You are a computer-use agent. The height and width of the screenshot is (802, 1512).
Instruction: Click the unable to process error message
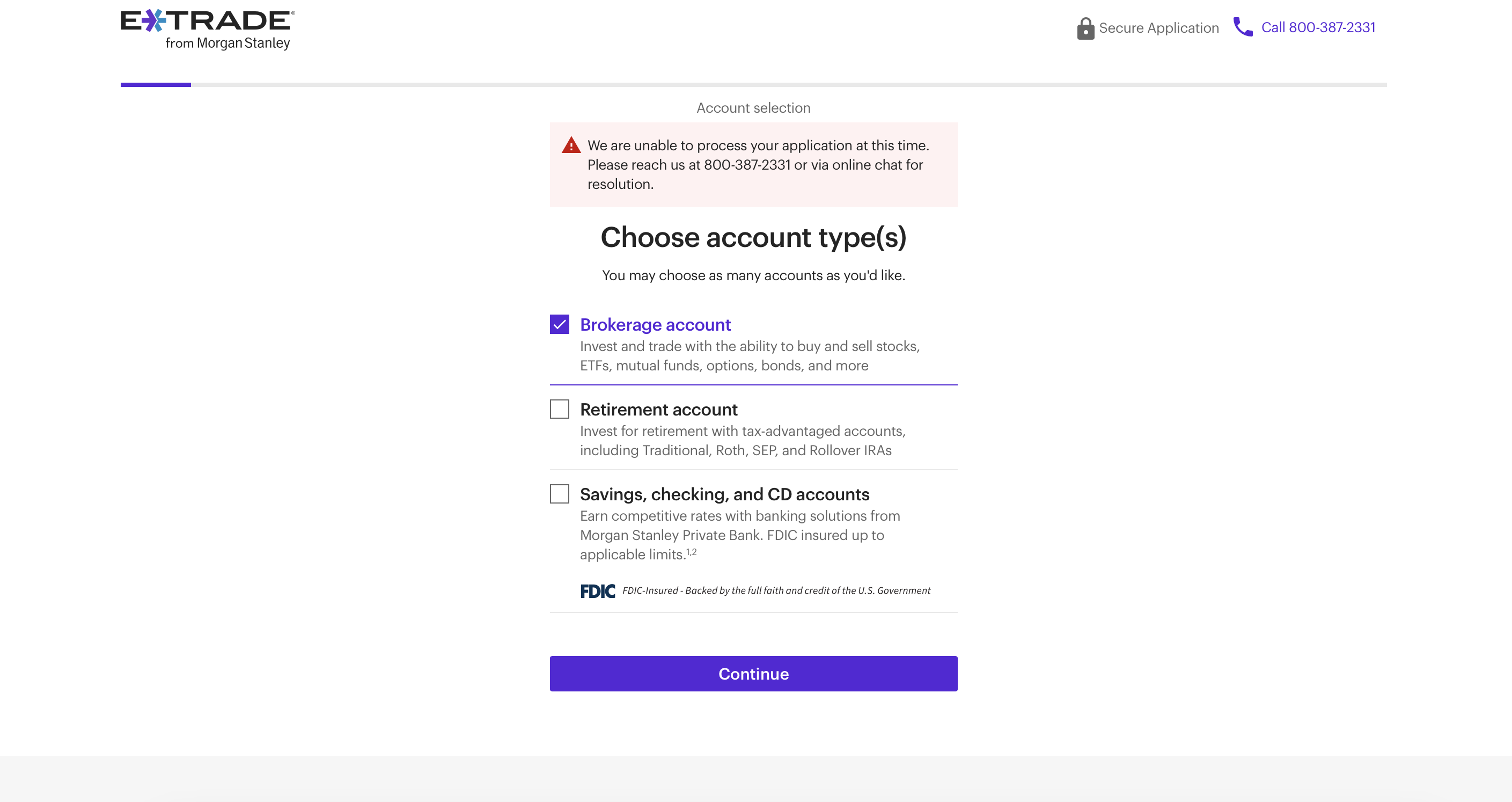[758, 164]
